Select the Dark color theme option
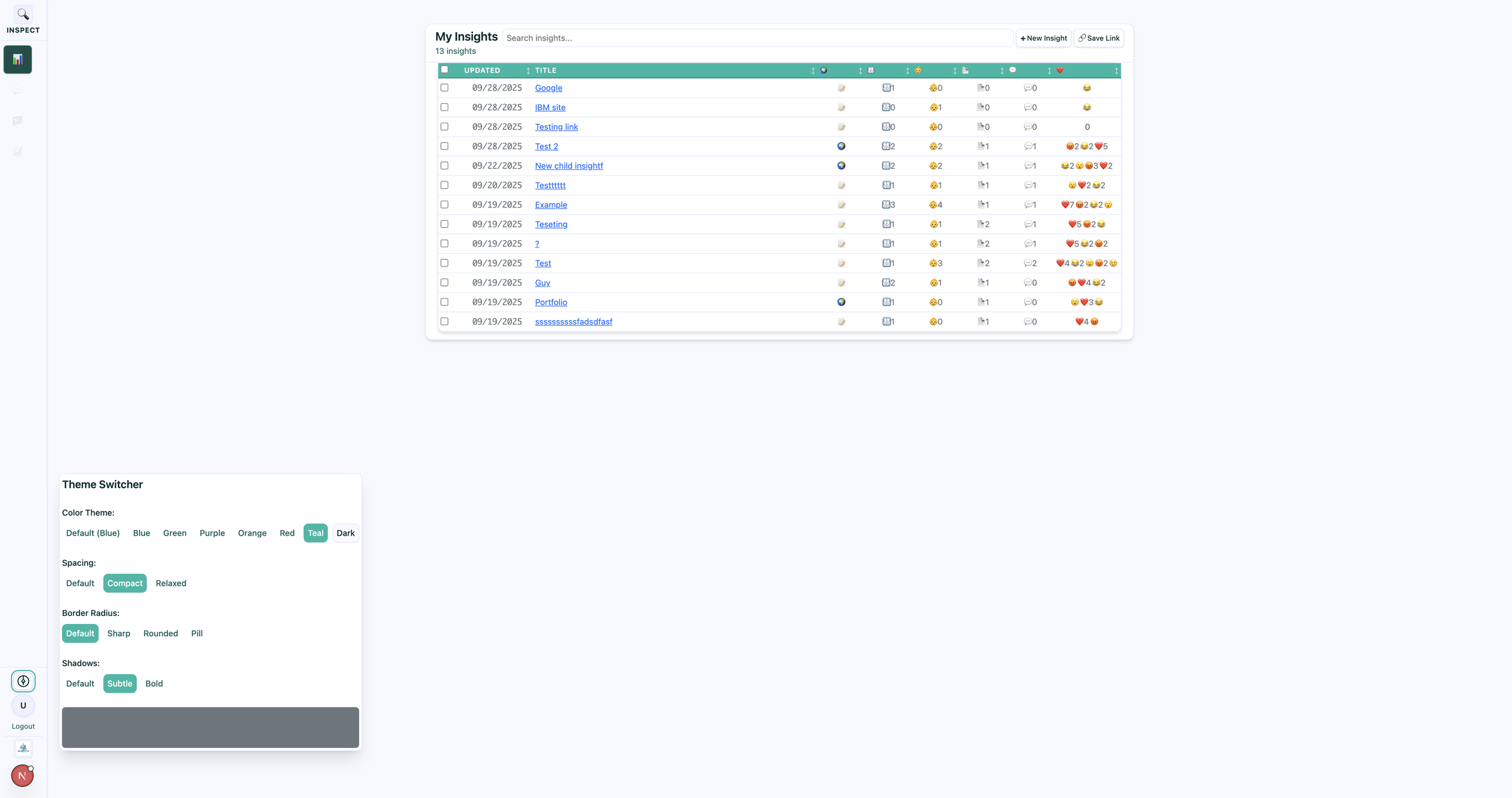 point(345,533)
